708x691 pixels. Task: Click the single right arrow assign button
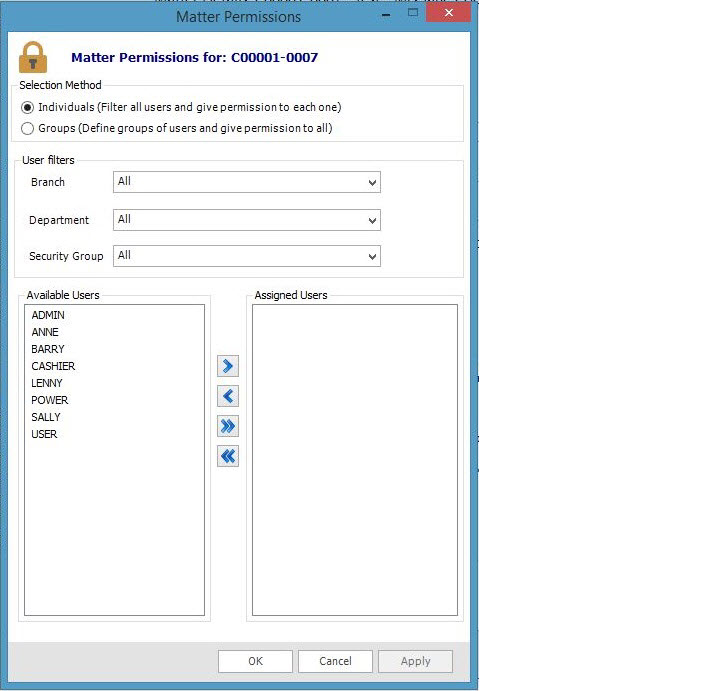tap(228, 367)
